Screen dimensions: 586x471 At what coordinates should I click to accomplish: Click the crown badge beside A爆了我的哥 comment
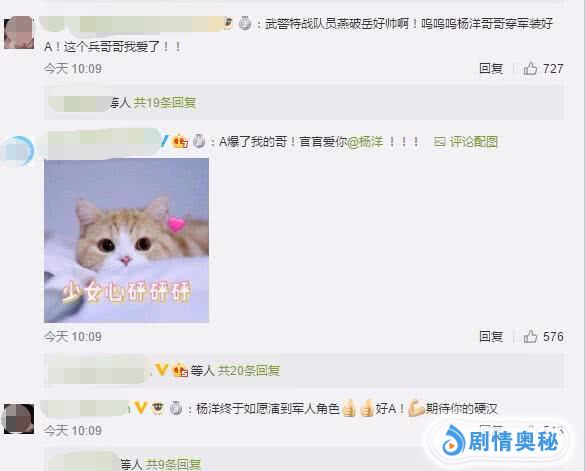(x=180, y=142)
